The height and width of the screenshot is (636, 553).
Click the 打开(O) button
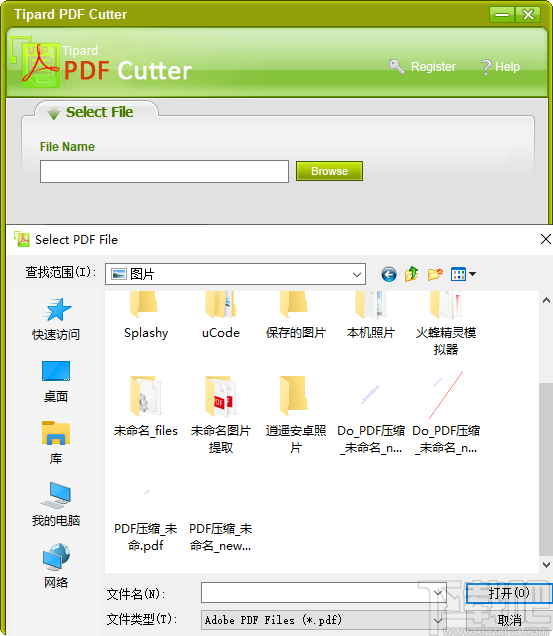point(509,593)
